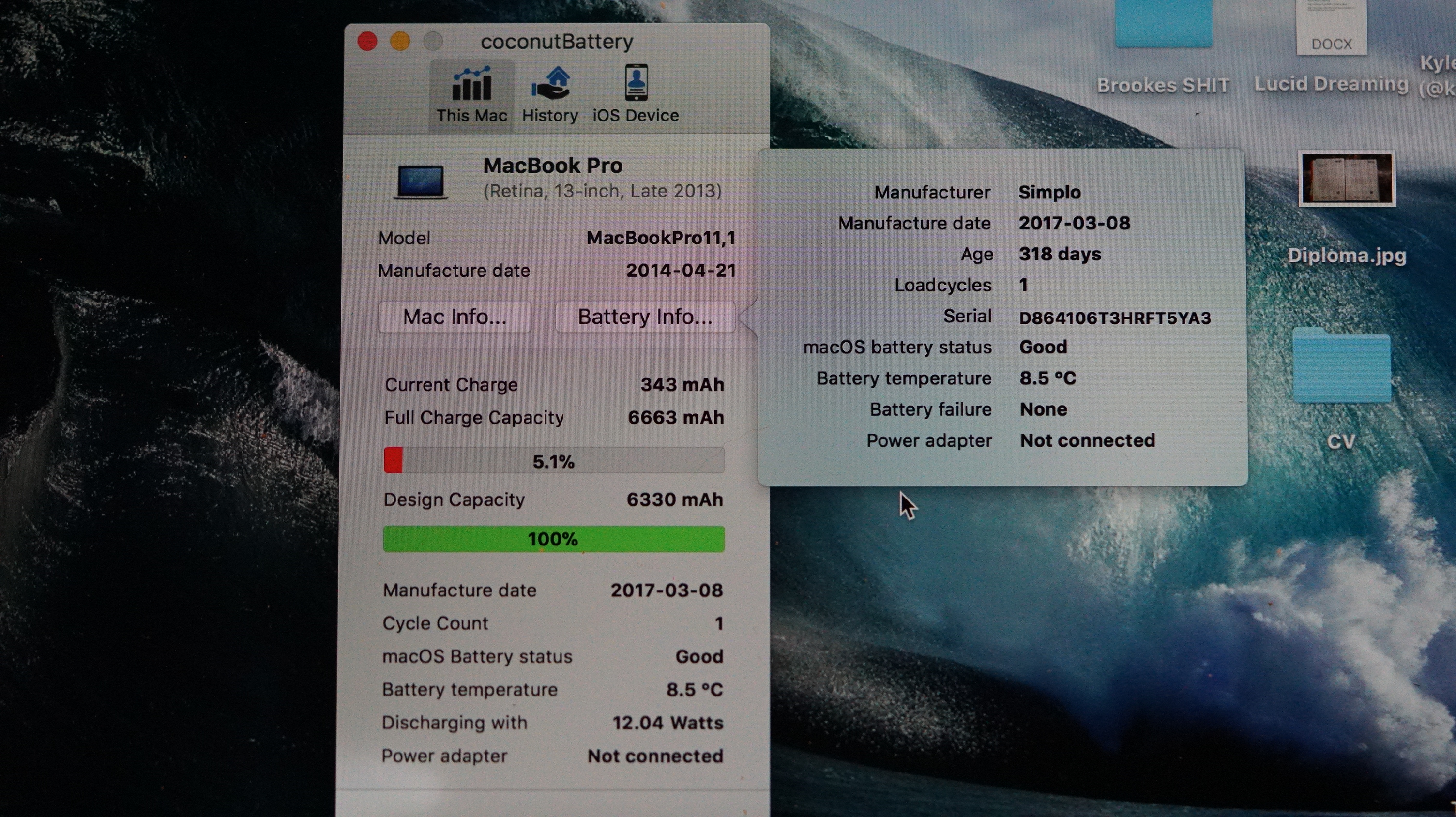Image resolution: width=1456 pixels, height=817 pixels.
Task: Click the popover Power adapter Not connected value
Action: point(1088,440)
